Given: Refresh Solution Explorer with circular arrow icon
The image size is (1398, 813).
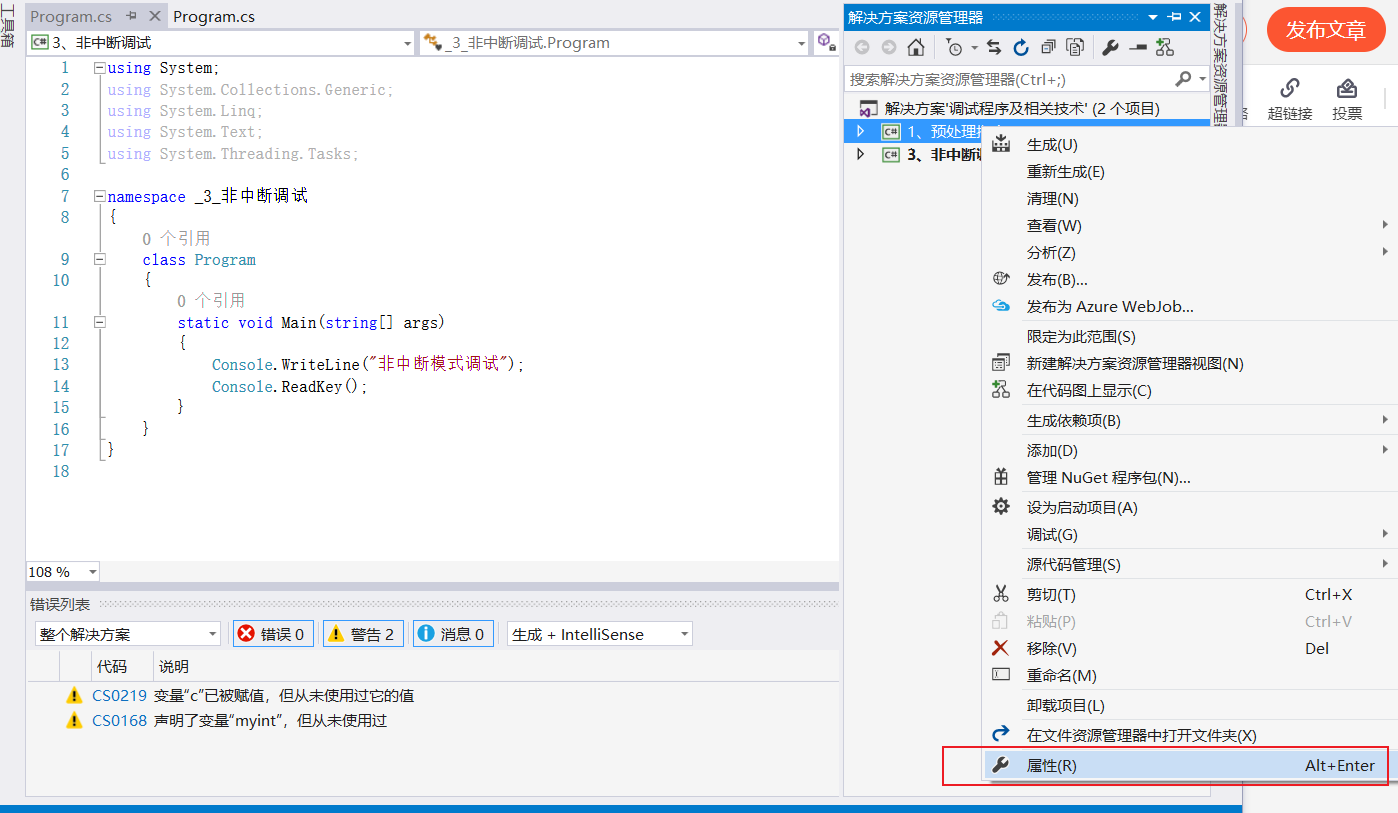Looking at the screenshot, I should coord(1021,47).
